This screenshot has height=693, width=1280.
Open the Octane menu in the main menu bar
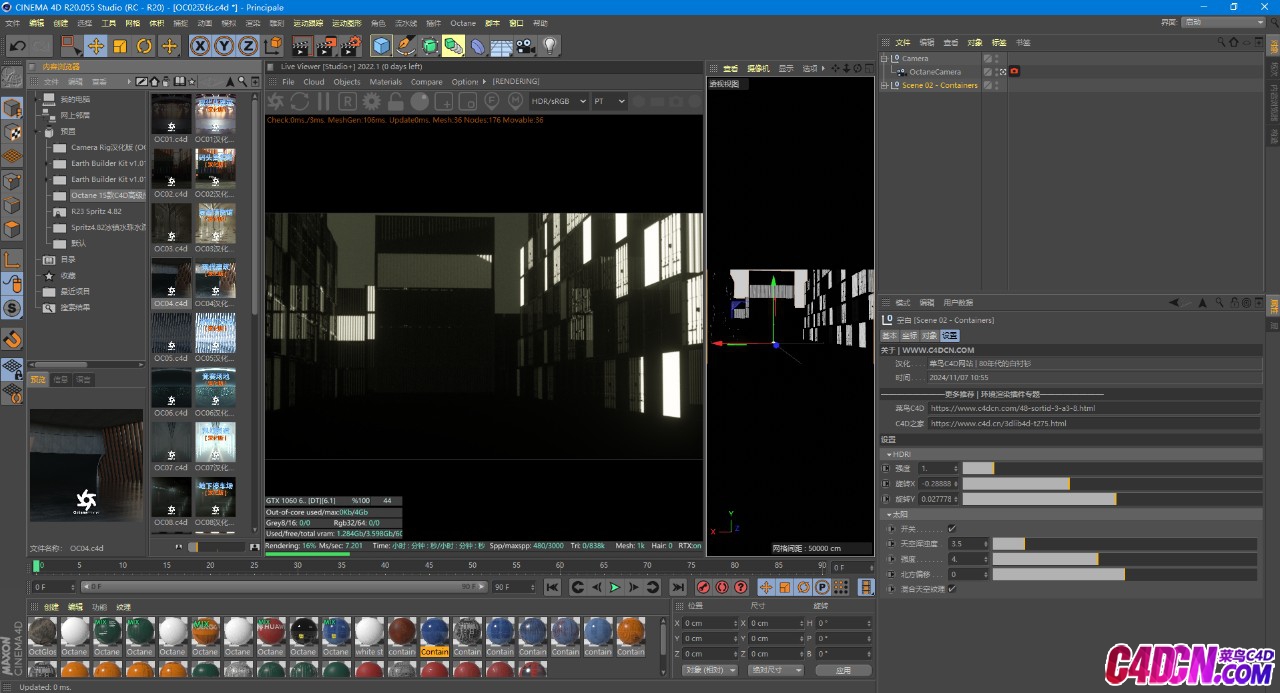[463, 23]
